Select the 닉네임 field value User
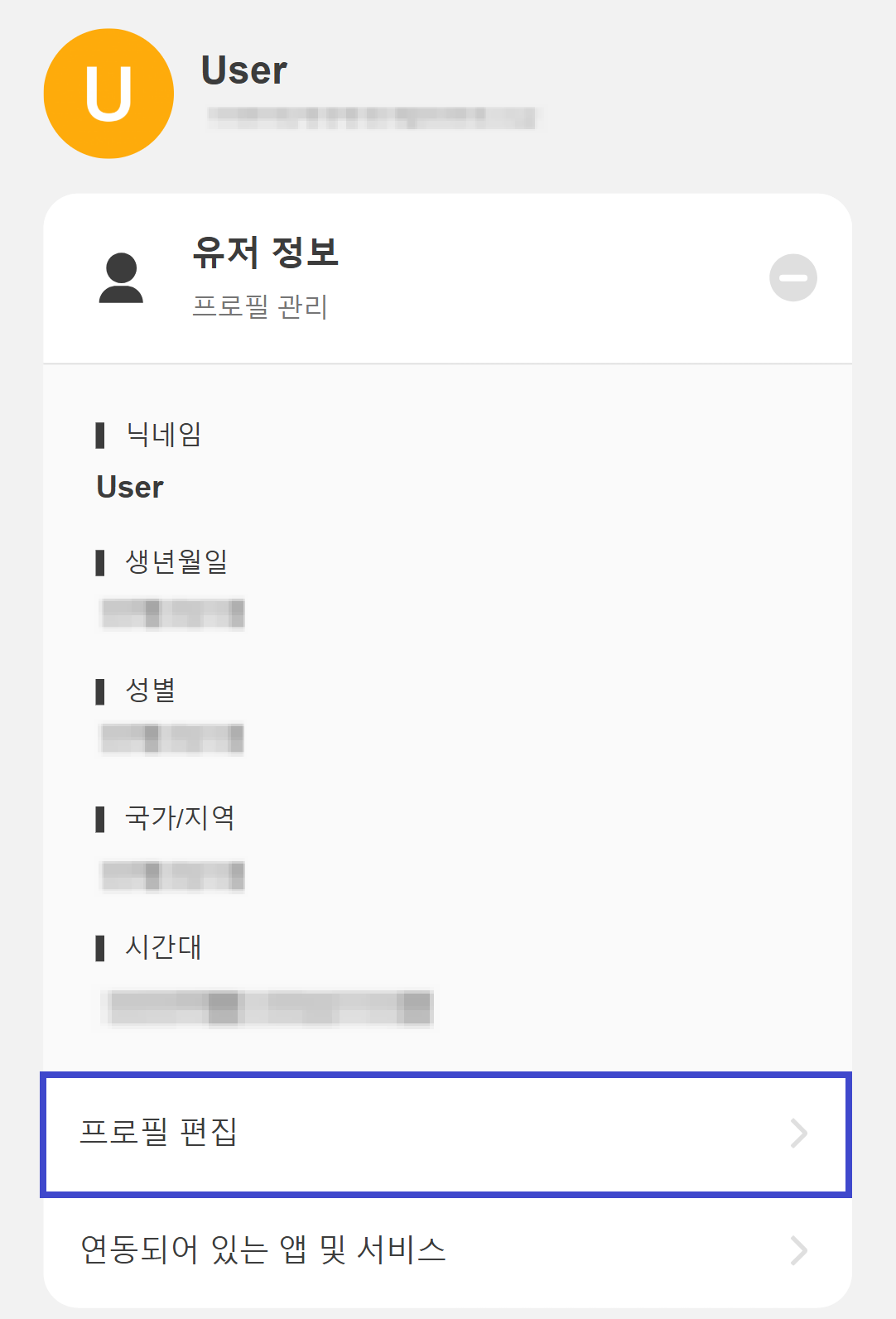896x1319 pixels. 129,486
